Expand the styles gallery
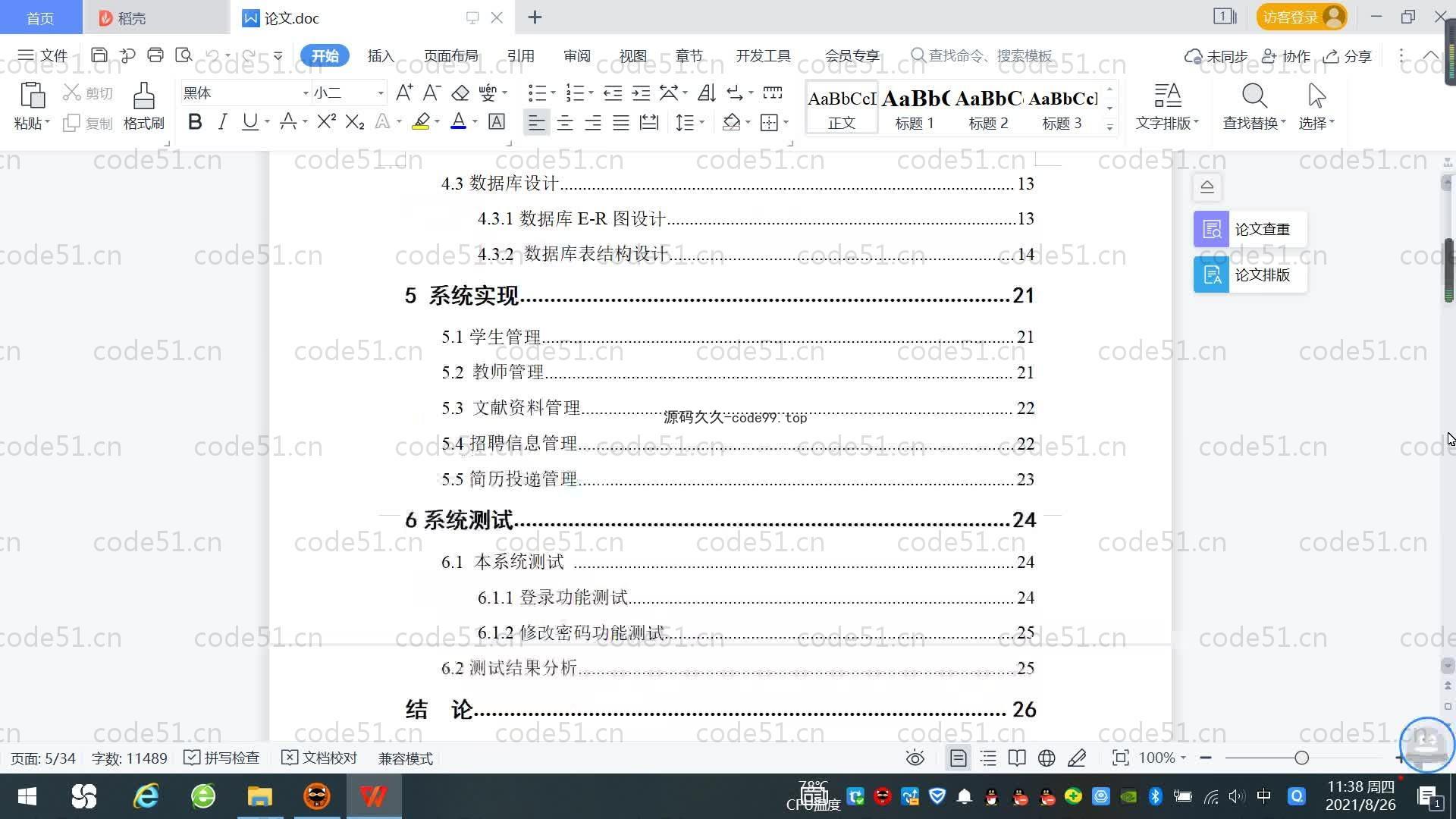This screenshot has height=819, width=1456. (x=1109, y=127)
